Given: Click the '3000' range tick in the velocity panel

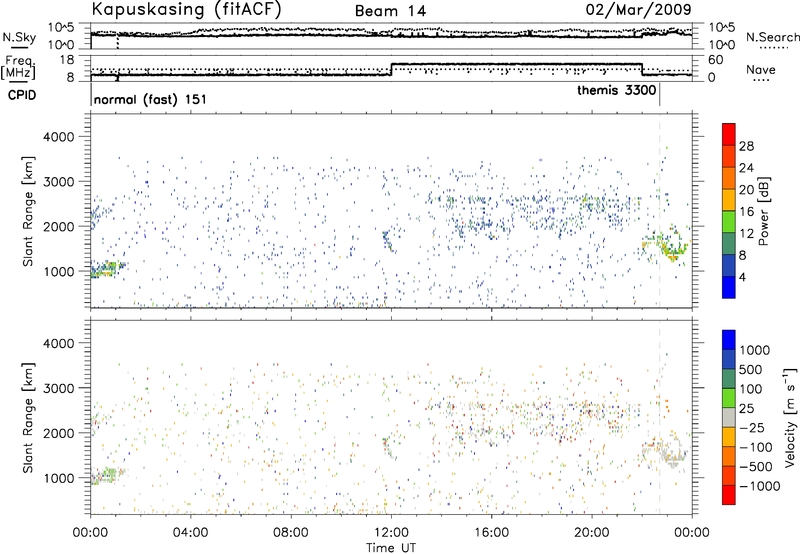Looking at the screenshot, I should click(x=58, y=388).
